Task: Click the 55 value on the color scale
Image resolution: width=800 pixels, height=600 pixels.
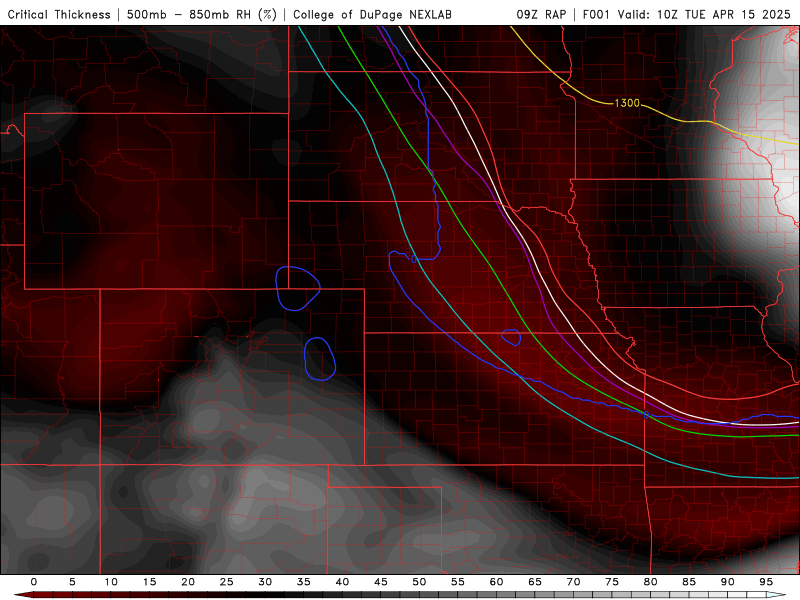Action: pyautogui.click(x=458, y=582)
